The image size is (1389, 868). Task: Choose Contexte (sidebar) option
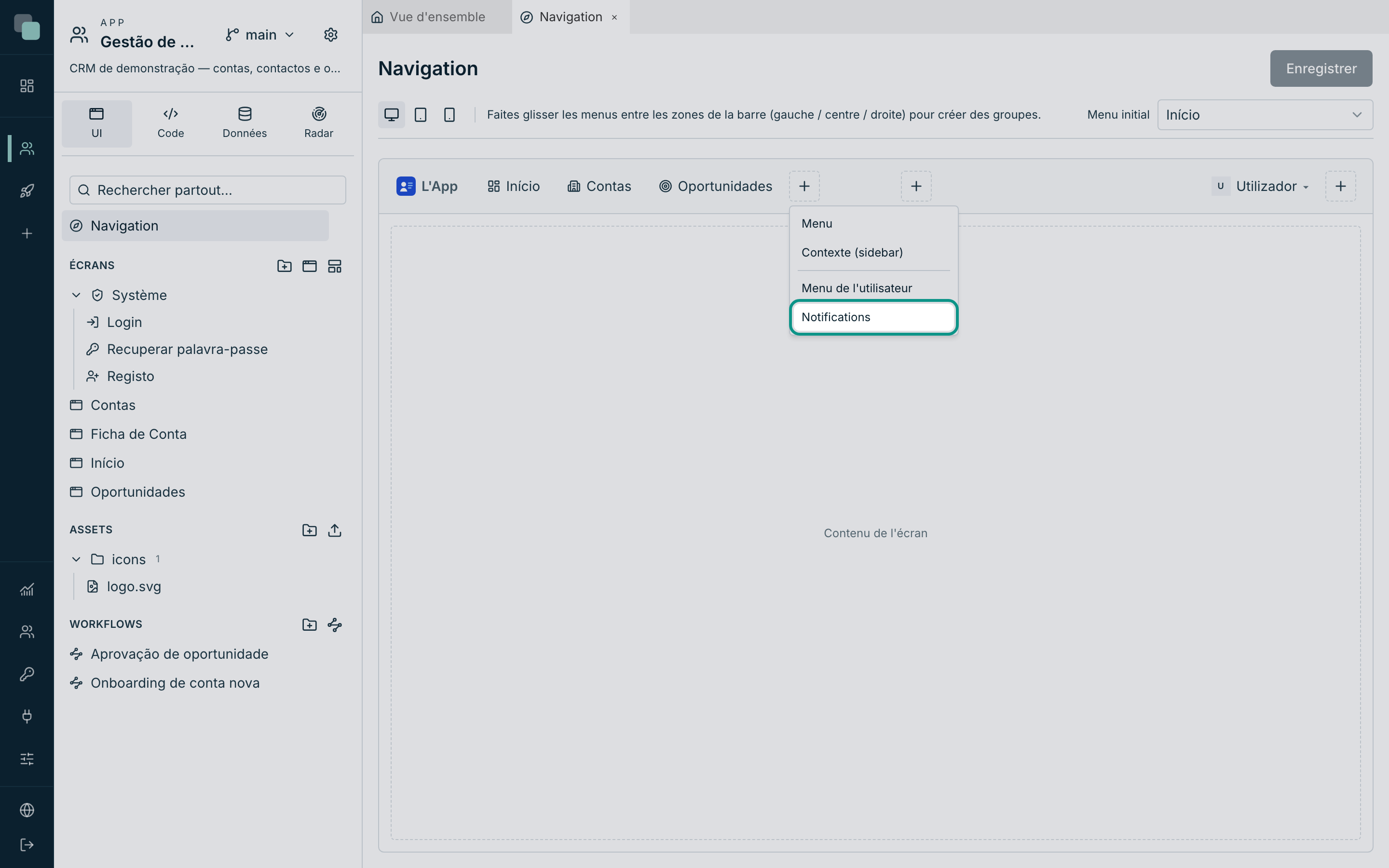coord(873,253)
